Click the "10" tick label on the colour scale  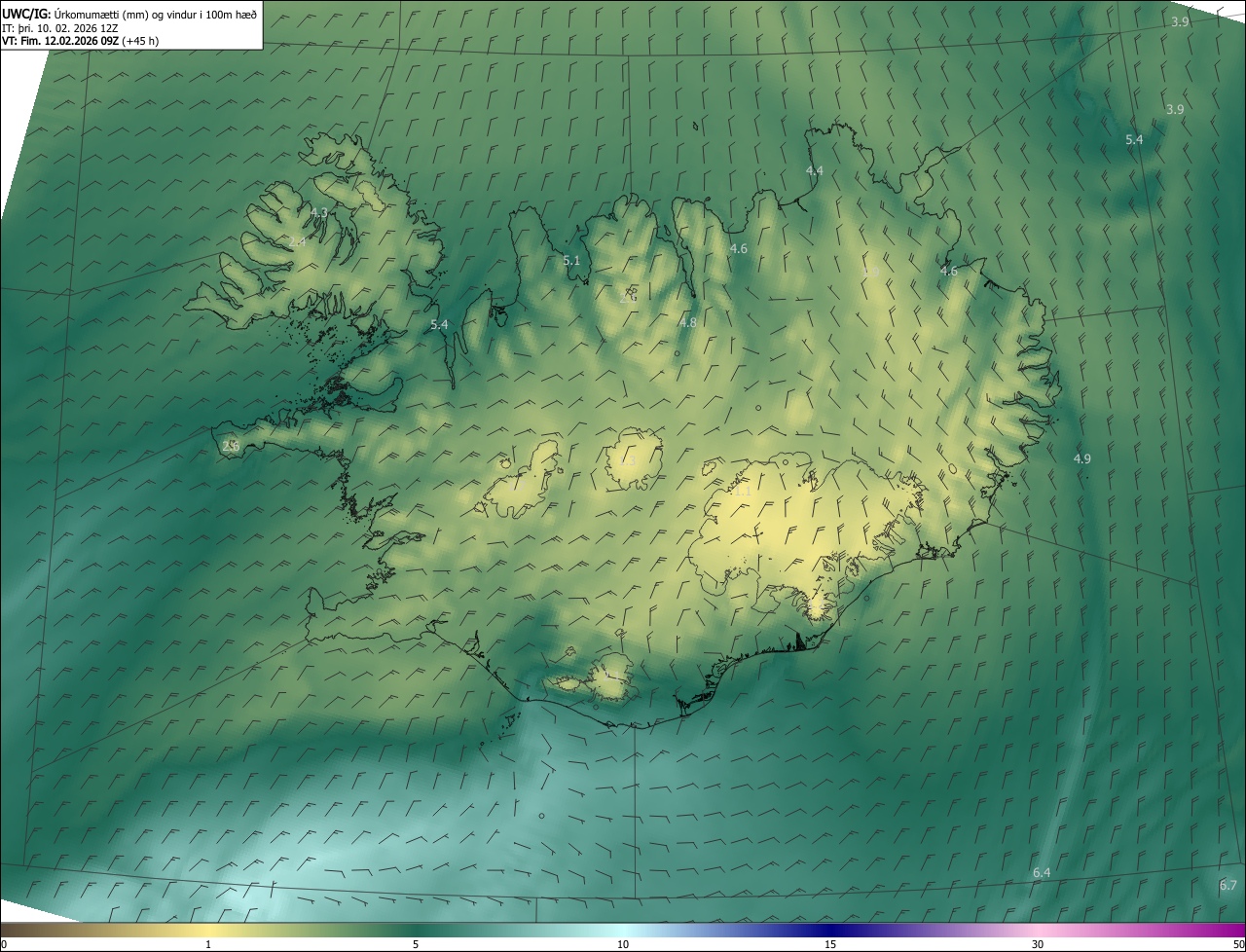pos(623,944)
